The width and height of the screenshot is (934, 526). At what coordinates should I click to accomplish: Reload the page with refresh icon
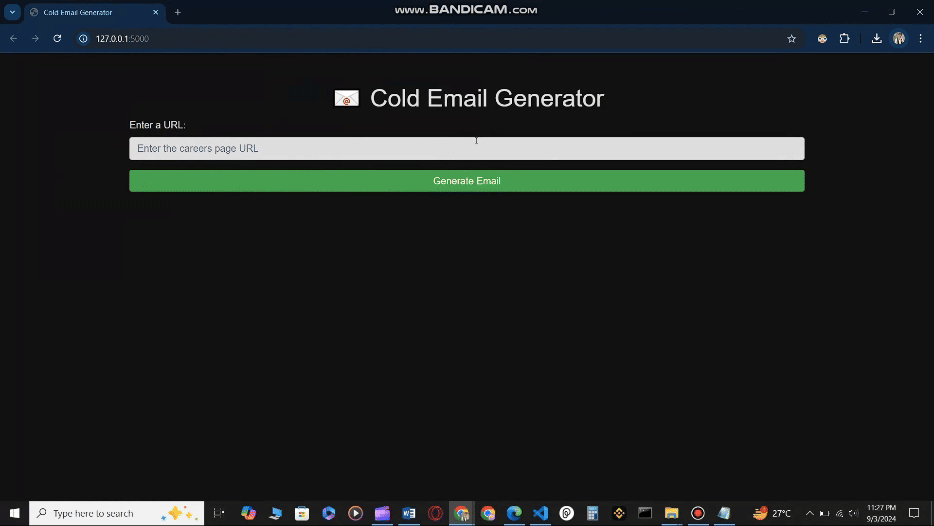pyautogui.click(x=57, y=39)
